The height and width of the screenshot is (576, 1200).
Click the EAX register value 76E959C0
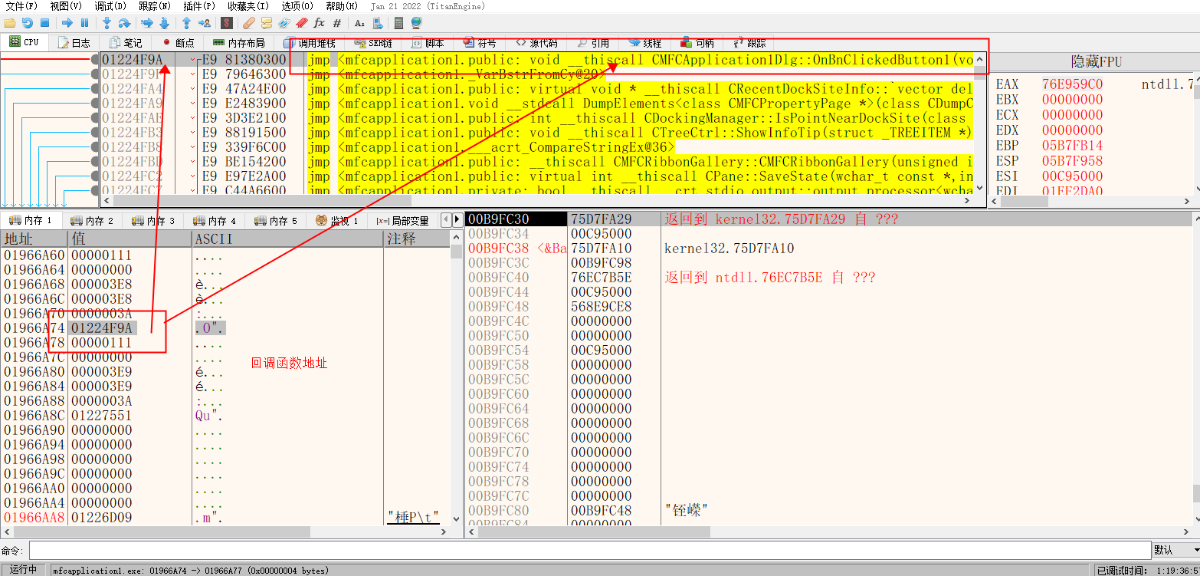click(1072, 85)
